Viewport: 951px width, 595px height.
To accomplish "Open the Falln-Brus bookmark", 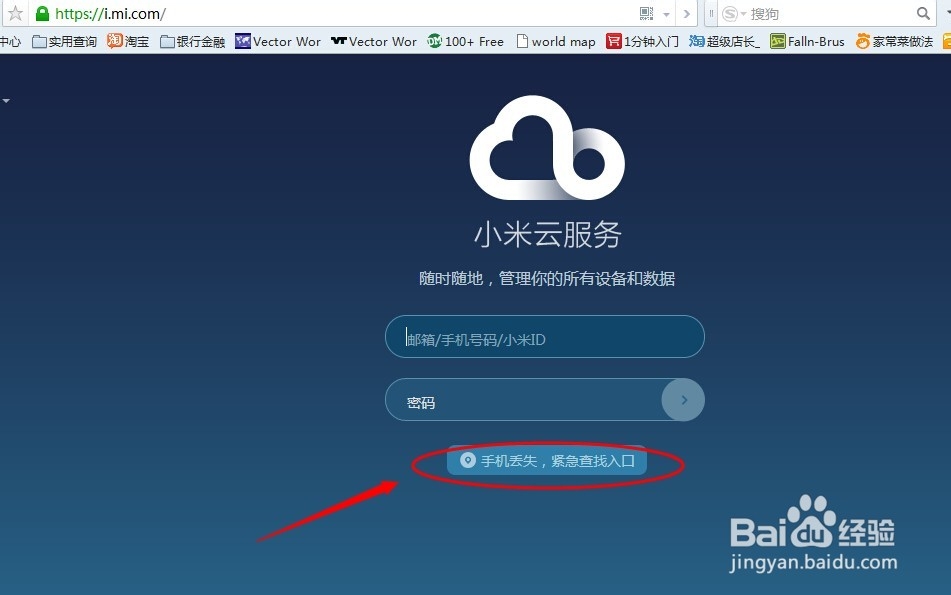I will coord(807,41).
